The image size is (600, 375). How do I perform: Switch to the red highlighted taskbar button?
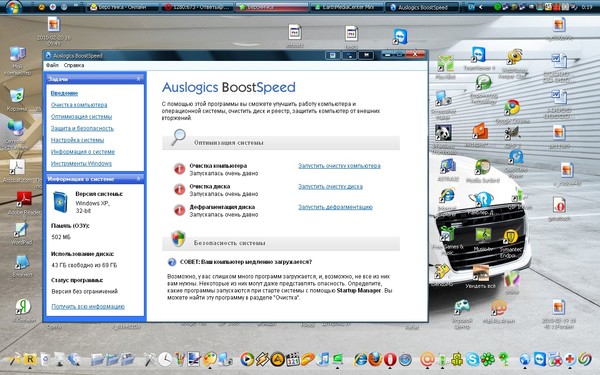tap(272, 7)
